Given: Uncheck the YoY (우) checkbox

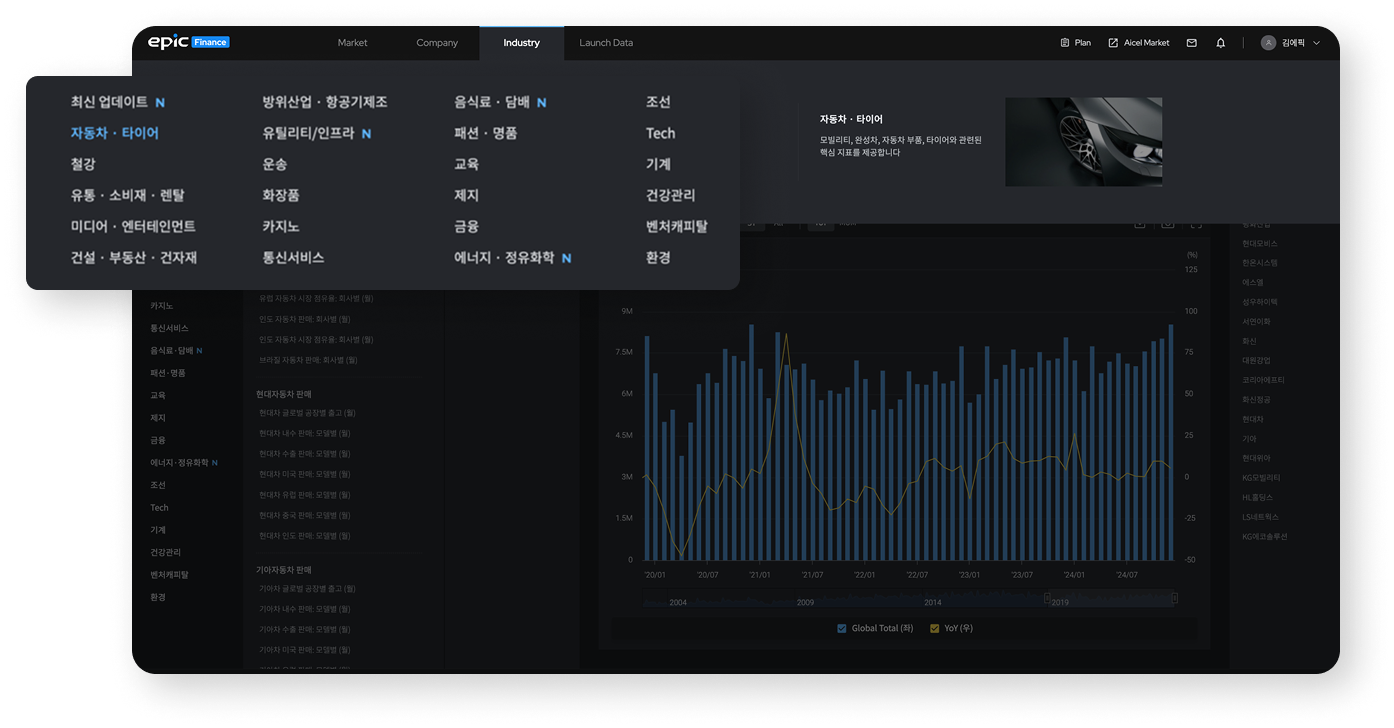Looking at the screenshot, I should [934, 628].
